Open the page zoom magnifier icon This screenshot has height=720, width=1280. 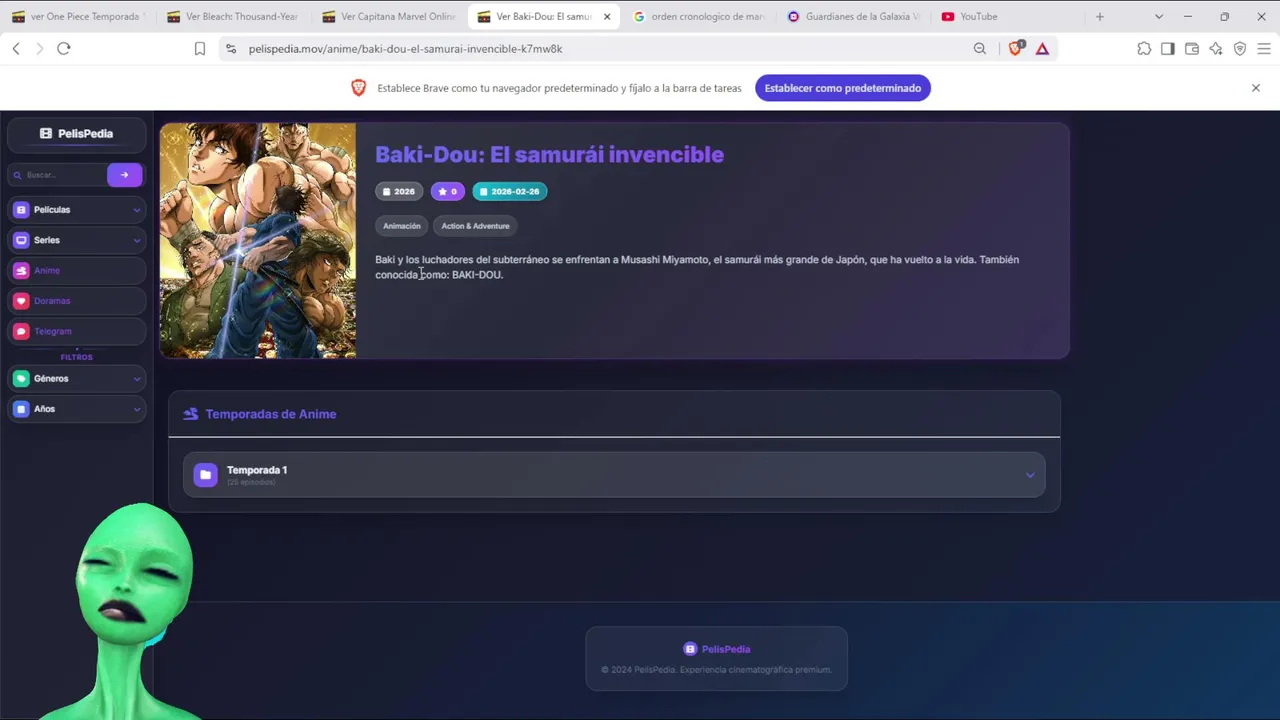(x=980, y=48)
